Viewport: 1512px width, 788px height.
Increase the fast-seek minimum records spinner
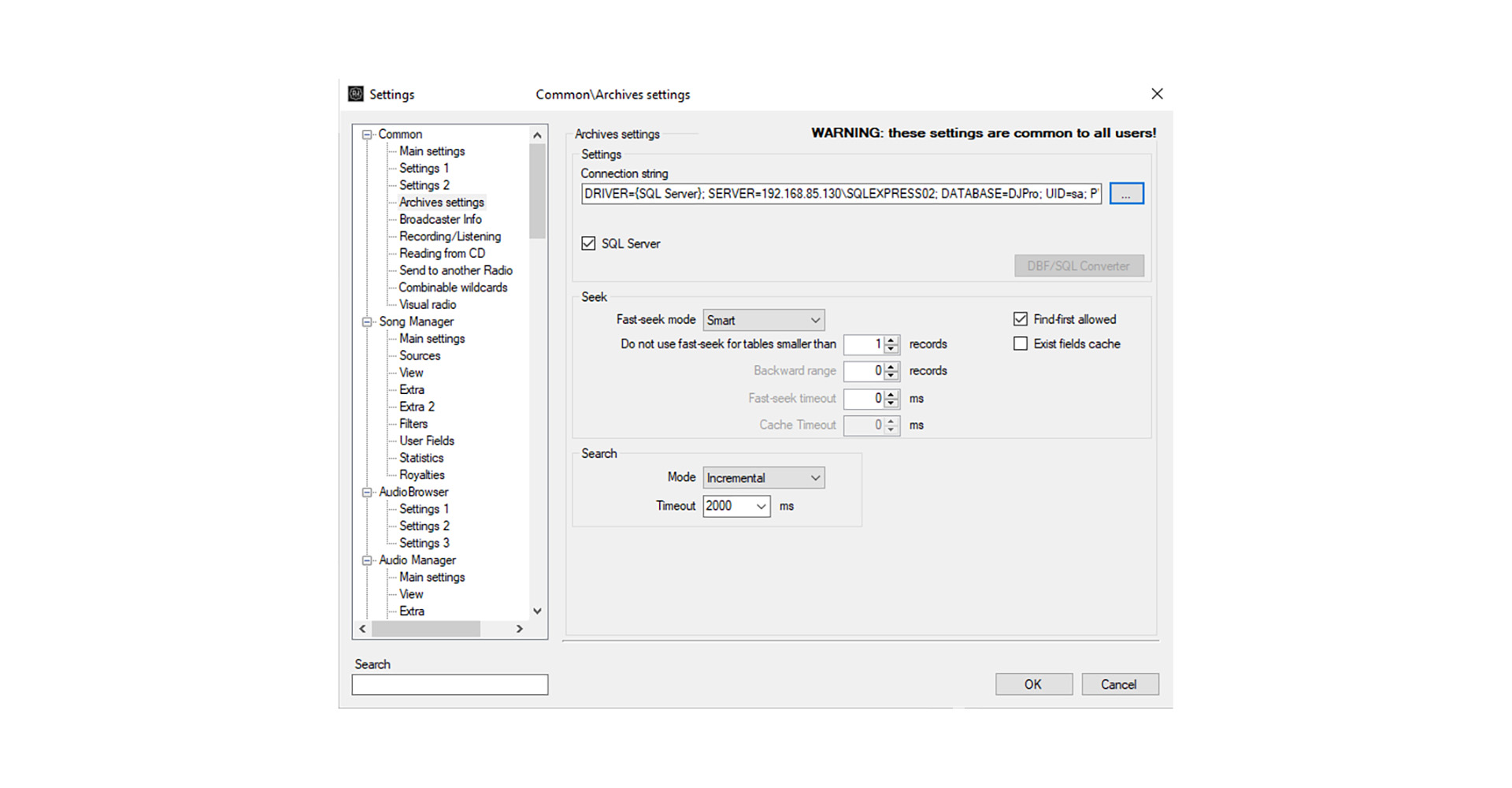891,340
